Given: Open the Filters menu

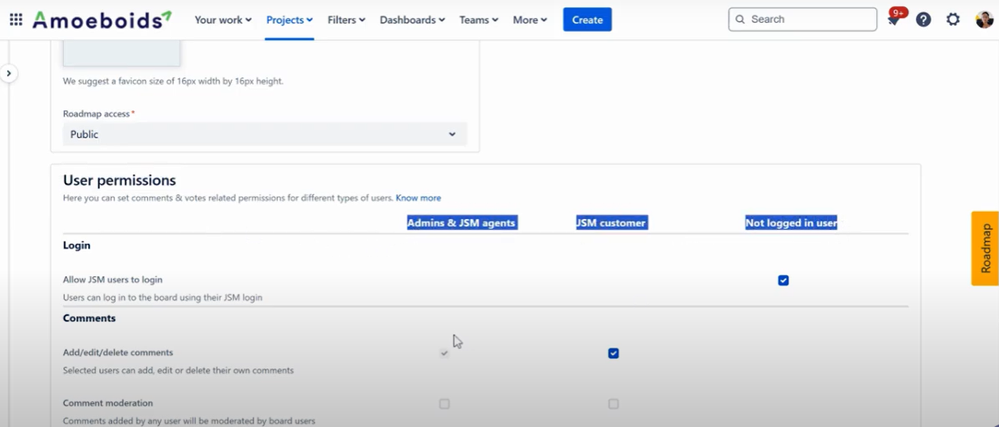Looking at the screenshot, I should click(x=347, y=20).
